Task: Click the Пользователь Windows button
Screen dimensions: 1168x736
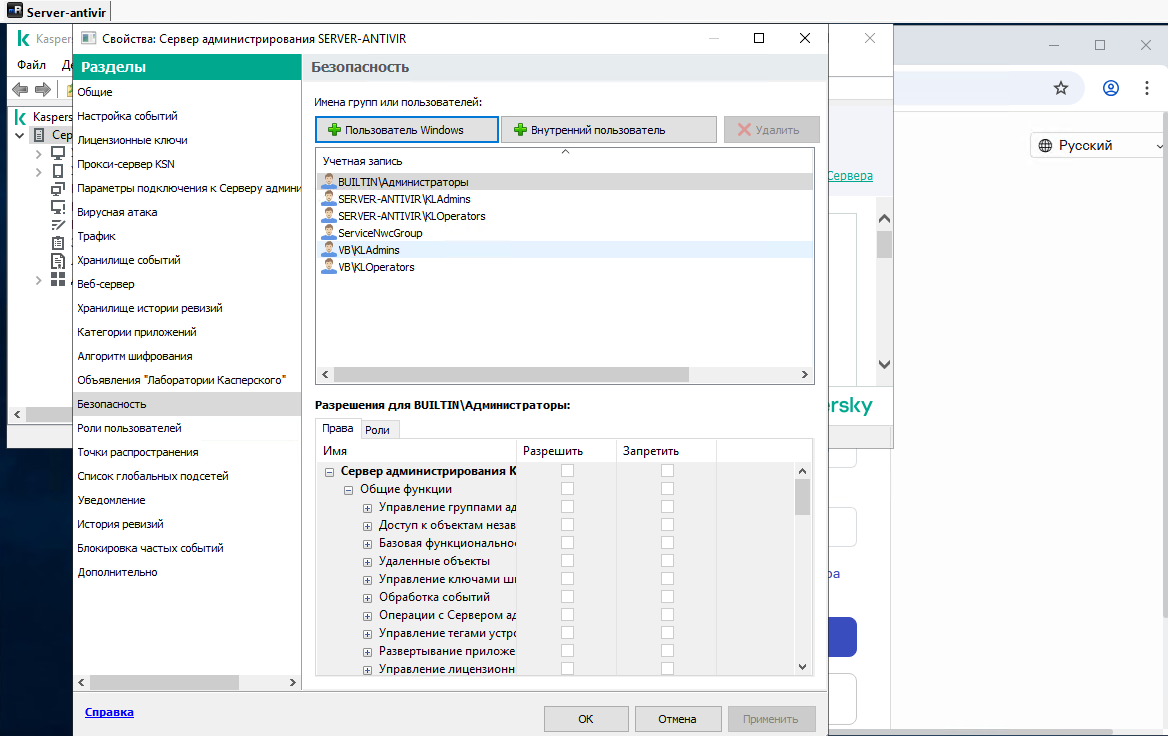Action: click(407, 130)
